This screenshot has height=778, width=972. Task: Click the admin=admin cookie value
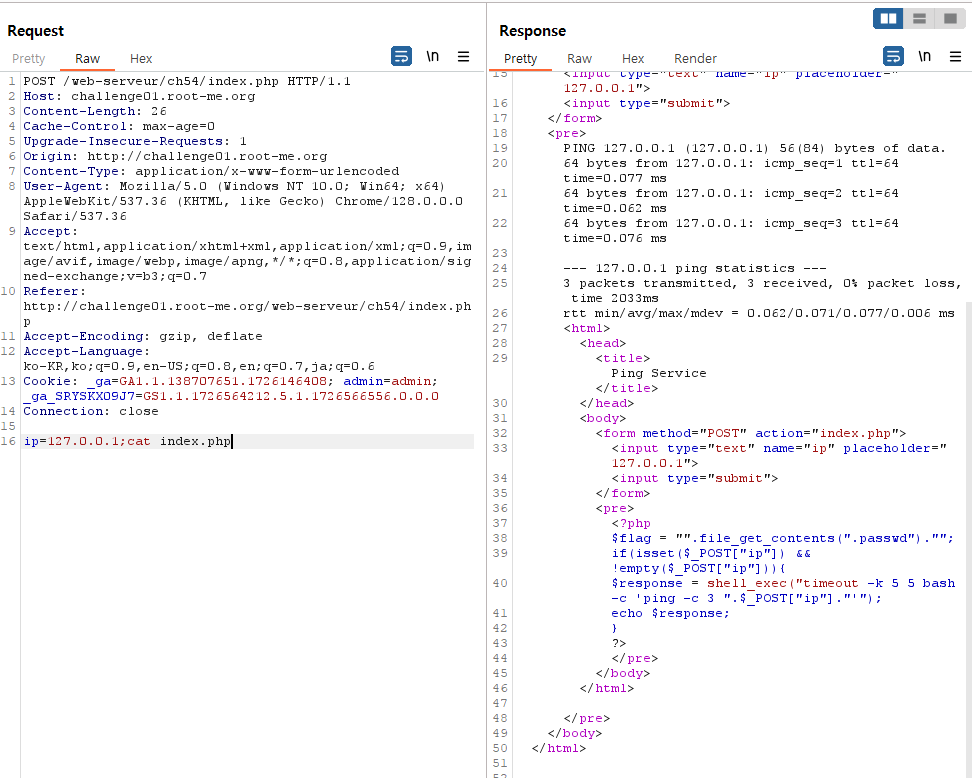(388, 381)
